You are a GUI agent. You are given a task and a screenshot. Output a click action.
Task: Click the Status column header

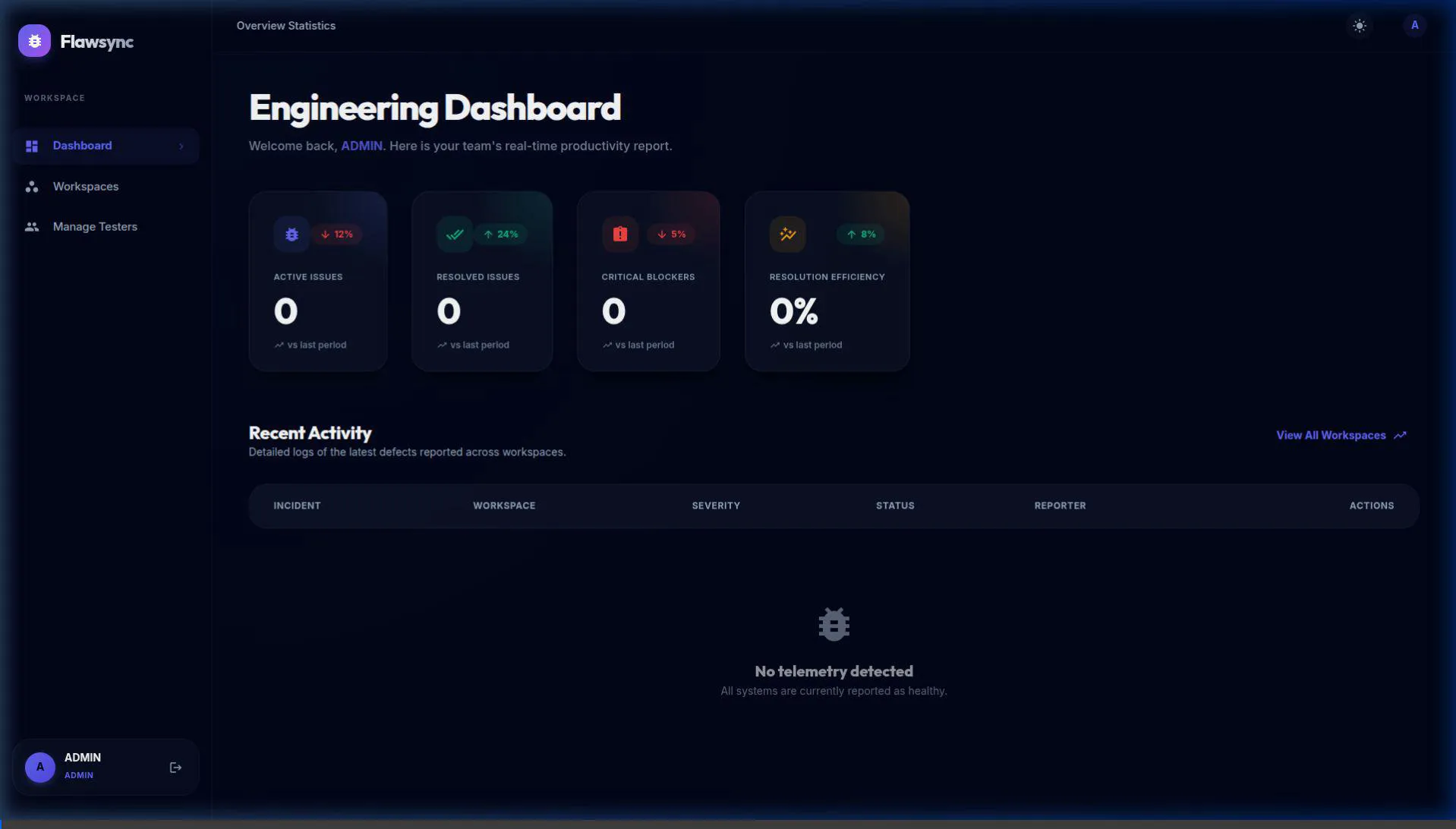pos(894,506)
